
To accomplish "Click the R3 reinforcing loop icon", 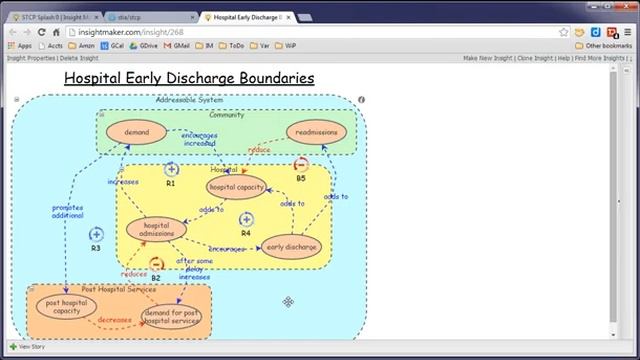I will coord(96,234).
